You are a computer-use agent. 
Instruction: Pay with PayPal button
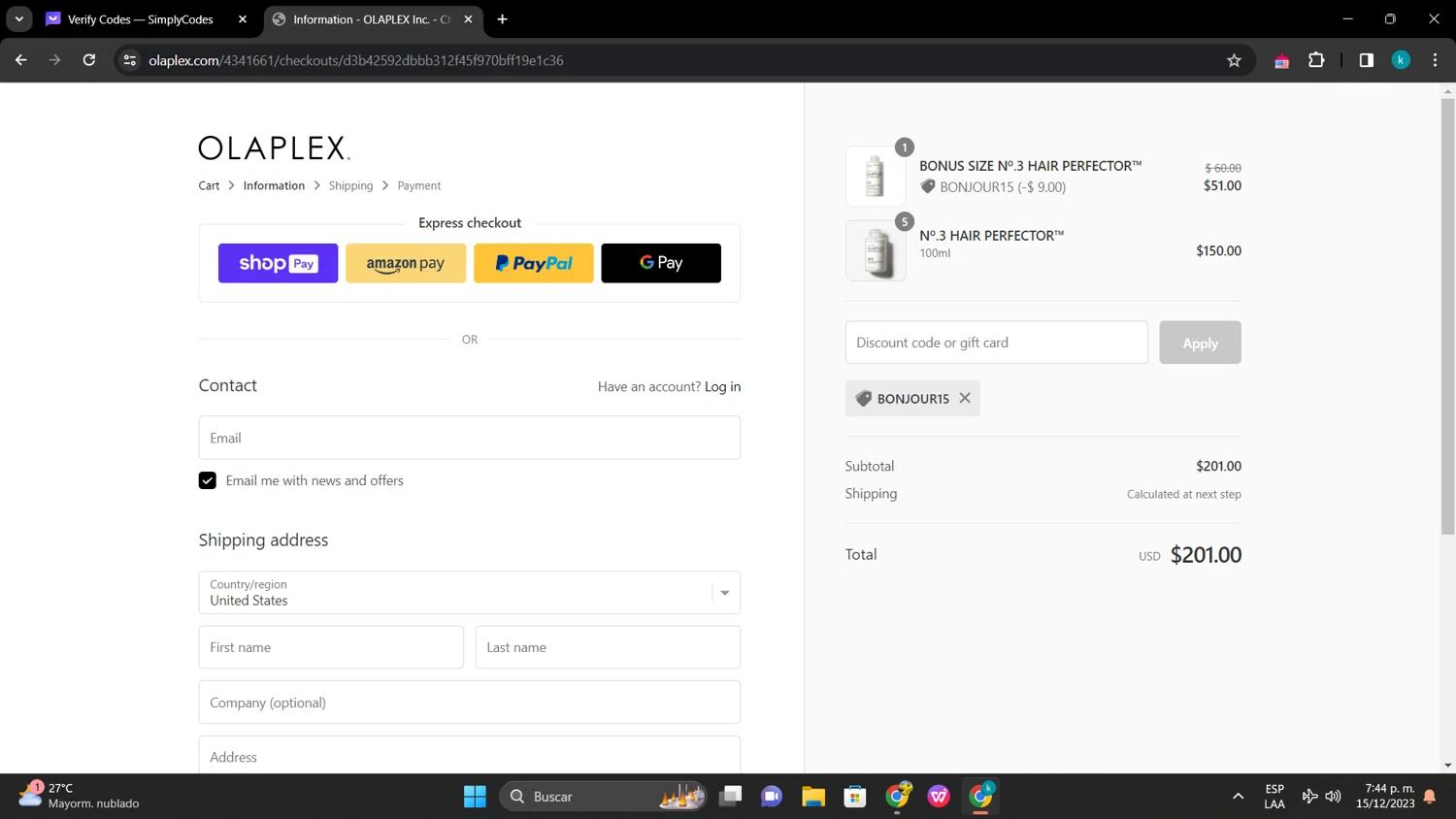[x=534, y=263]
